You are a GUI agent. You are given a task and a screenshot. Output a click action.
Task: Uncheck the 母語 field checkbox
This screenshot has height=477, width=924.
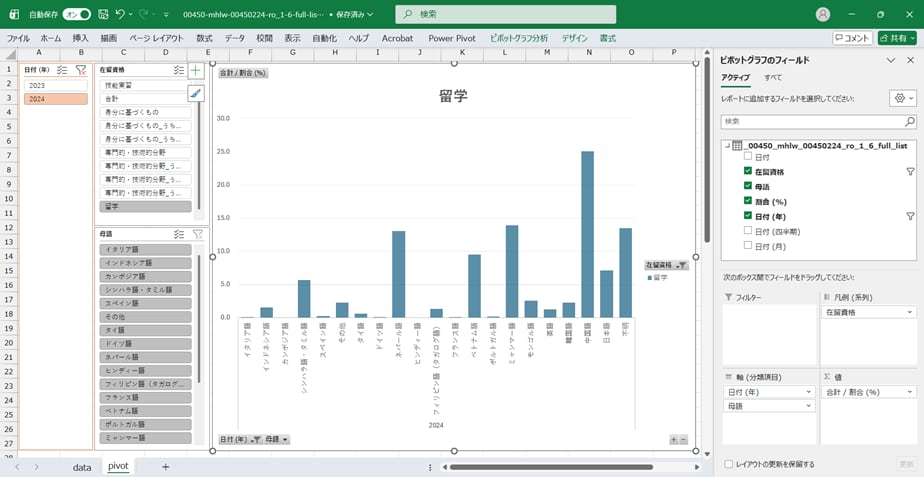point(748,186)
